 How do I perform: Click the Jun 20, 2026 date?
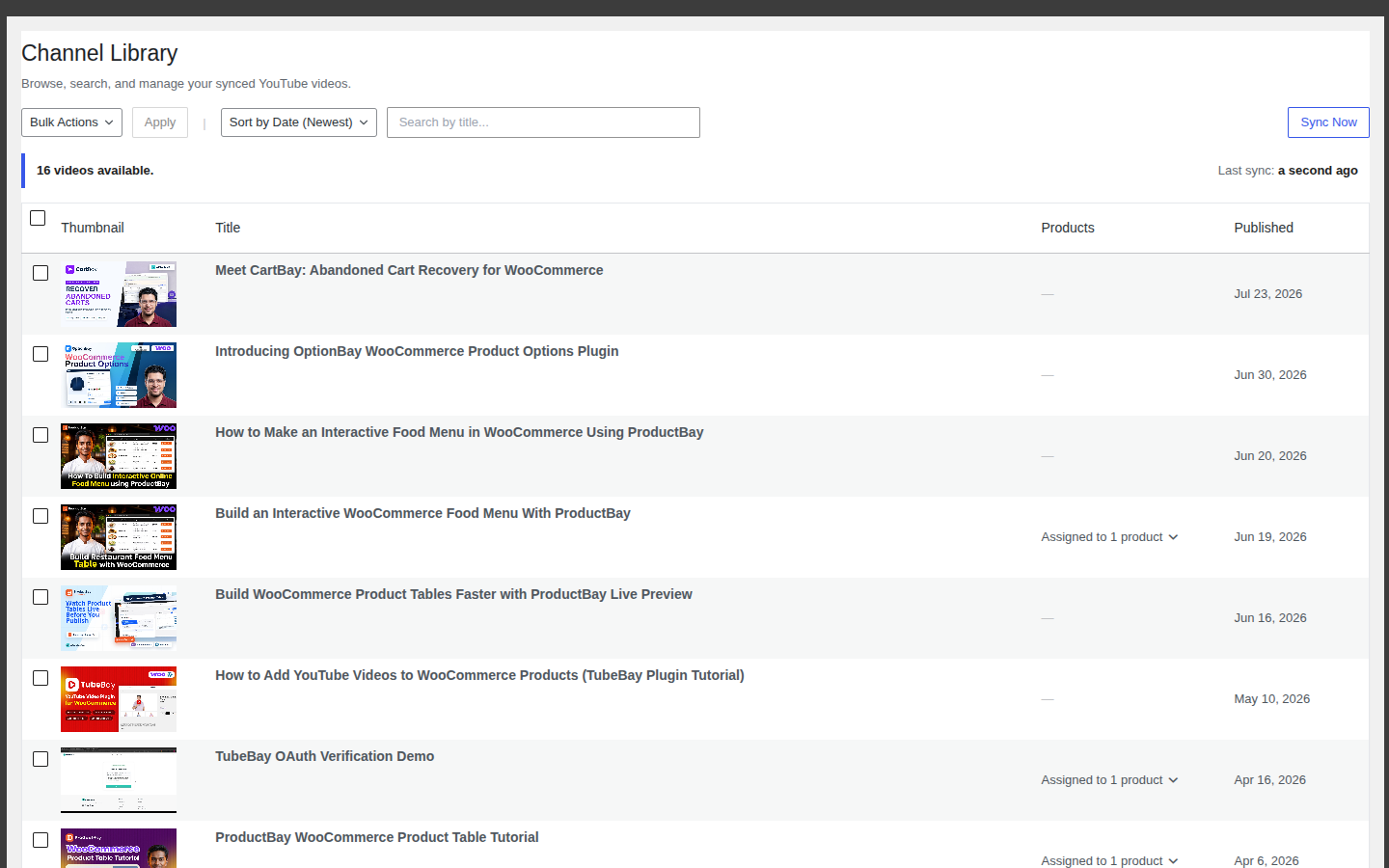click(x=1270, y=456)
